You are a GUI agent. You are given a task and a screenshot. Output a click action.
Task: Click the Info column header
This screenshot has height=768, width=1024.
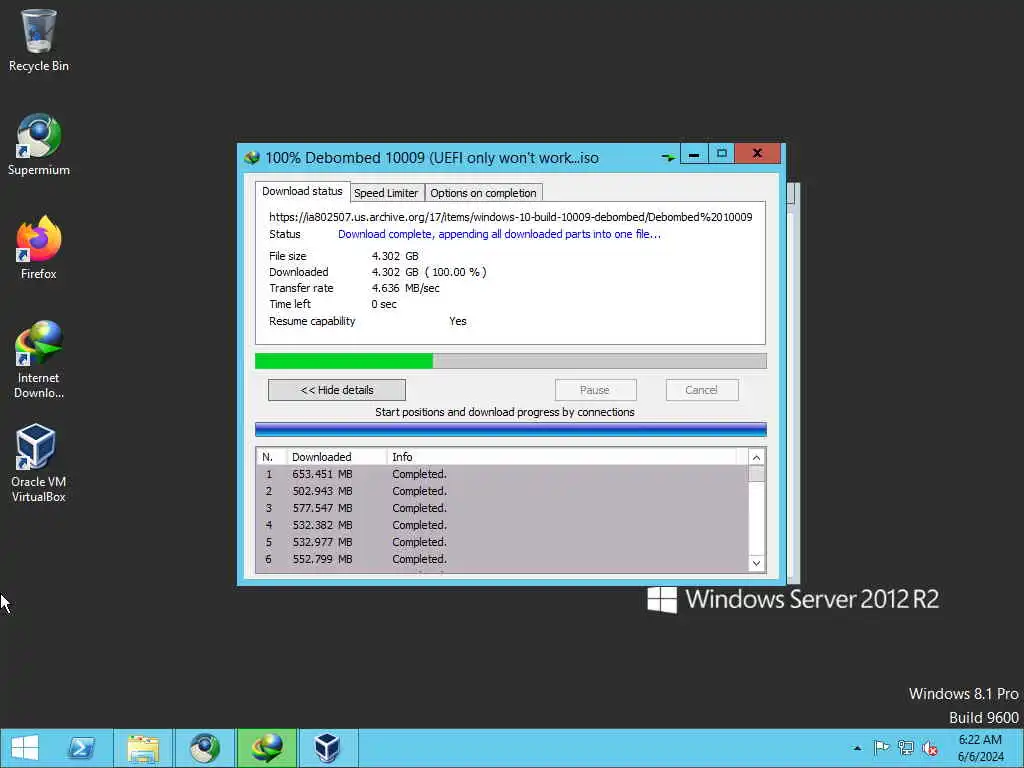point(562,456)
